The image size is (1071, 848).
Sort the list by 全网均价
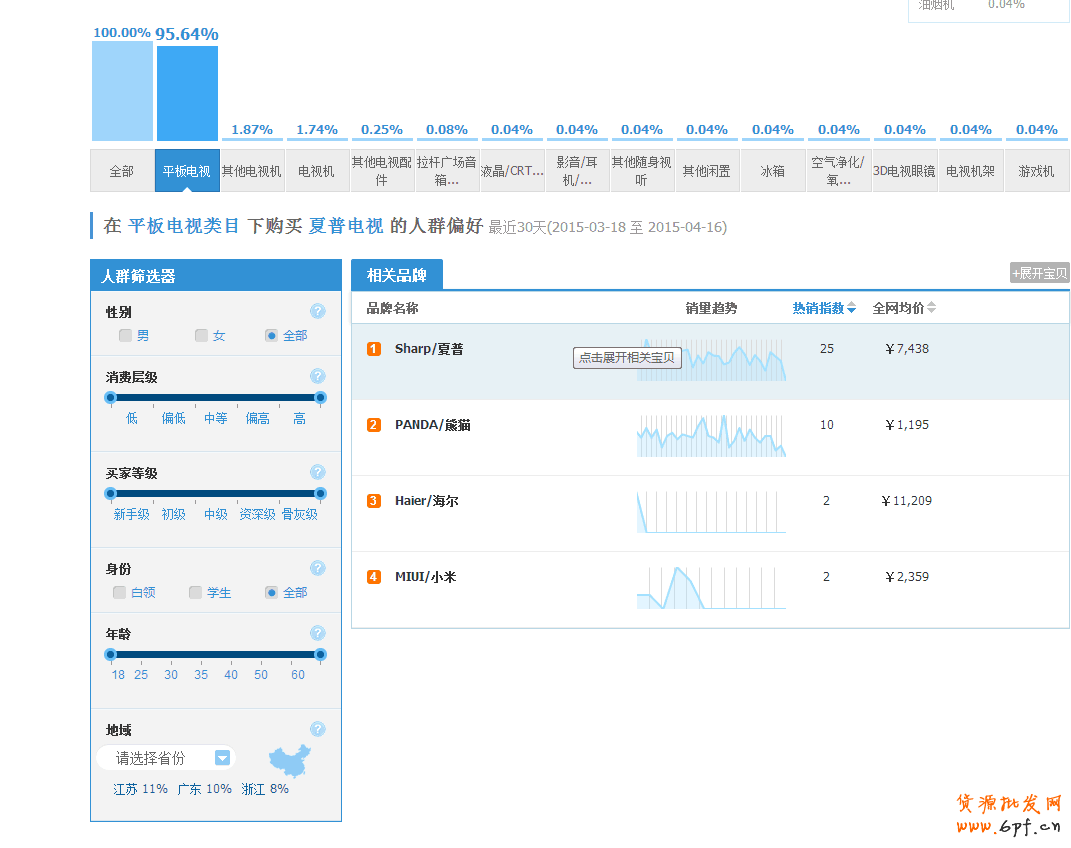click(904, 308)
